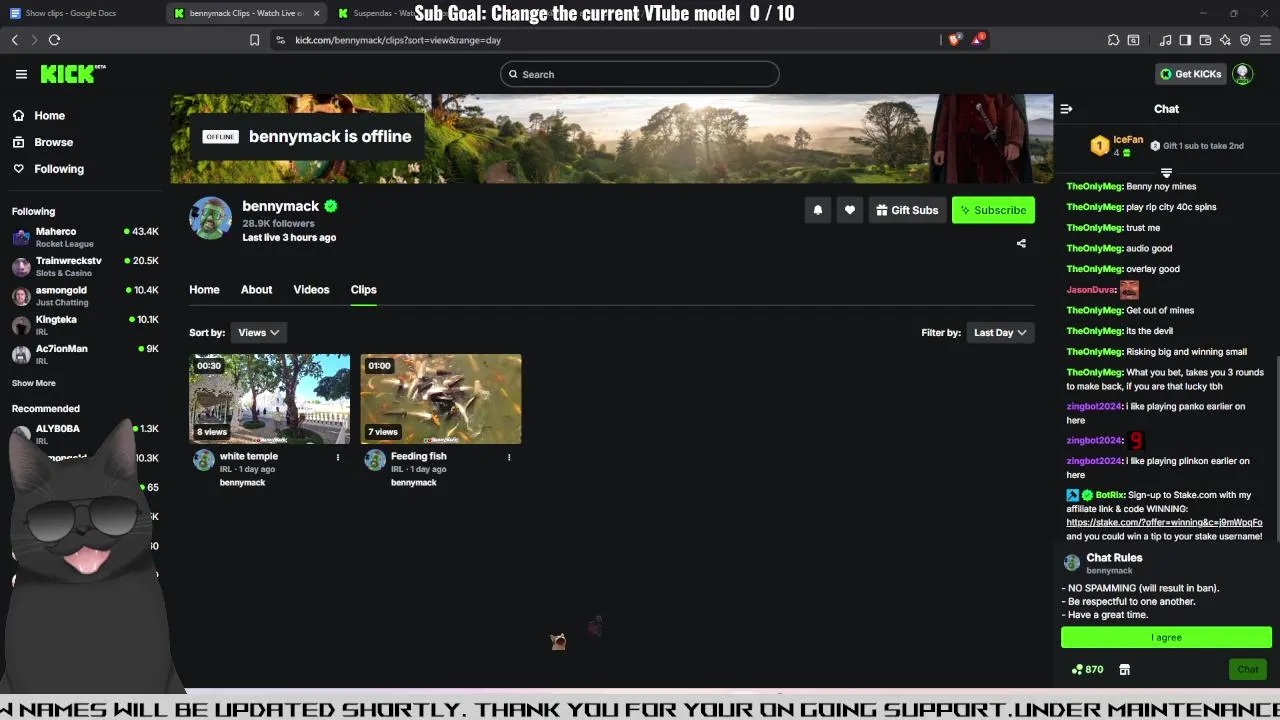Open Following in Kick sidebar

(48, 169)
